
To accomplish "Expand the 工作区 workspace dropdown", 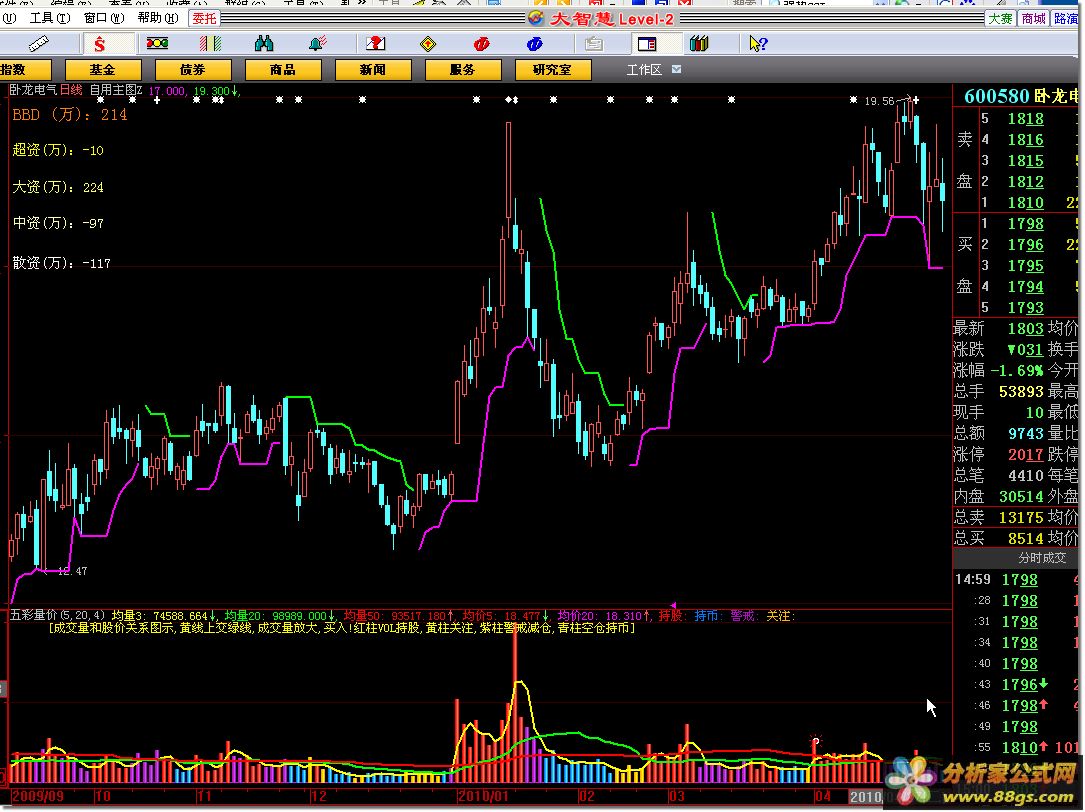I will pyautogui.click(x=676, y=70).
